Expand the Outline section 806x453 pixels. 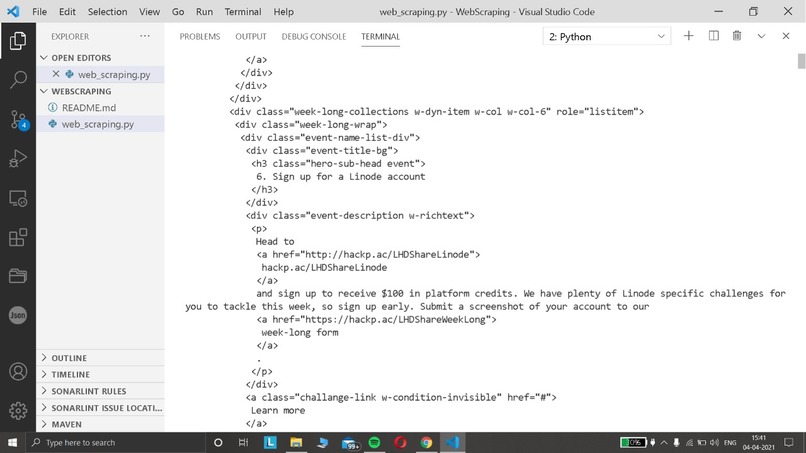tap(100, 358)
